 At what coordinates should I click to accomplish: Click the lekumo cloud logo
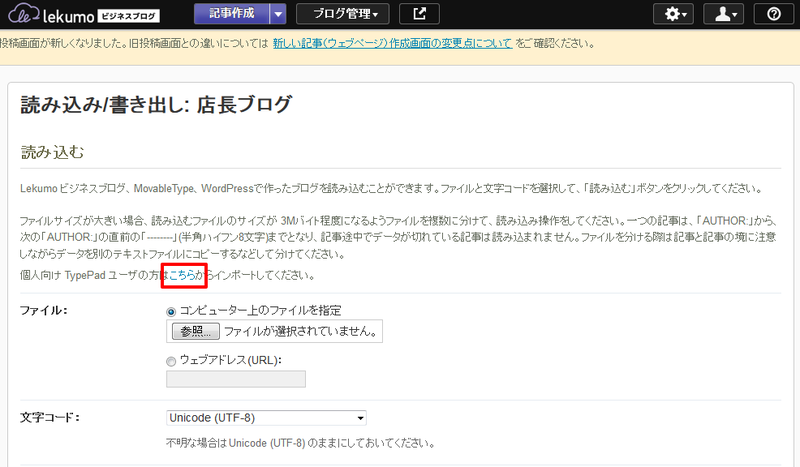[x=24, y=14]
